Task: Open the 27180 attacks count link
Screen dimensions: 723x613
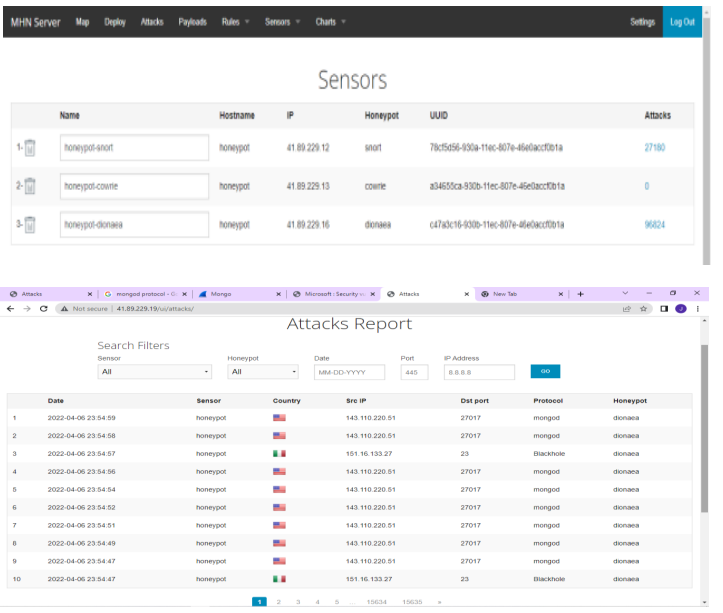Action: pyautogui.click(x=655, y=147)
